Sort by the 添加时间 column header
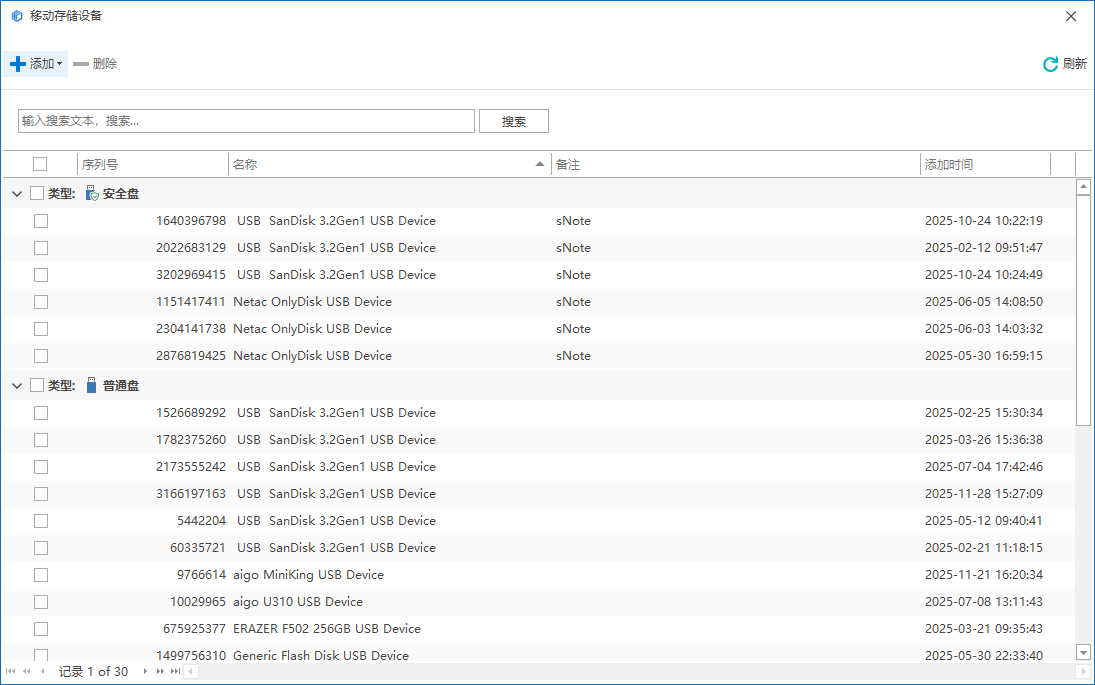 pyautogui.click(x=980, y=164)
